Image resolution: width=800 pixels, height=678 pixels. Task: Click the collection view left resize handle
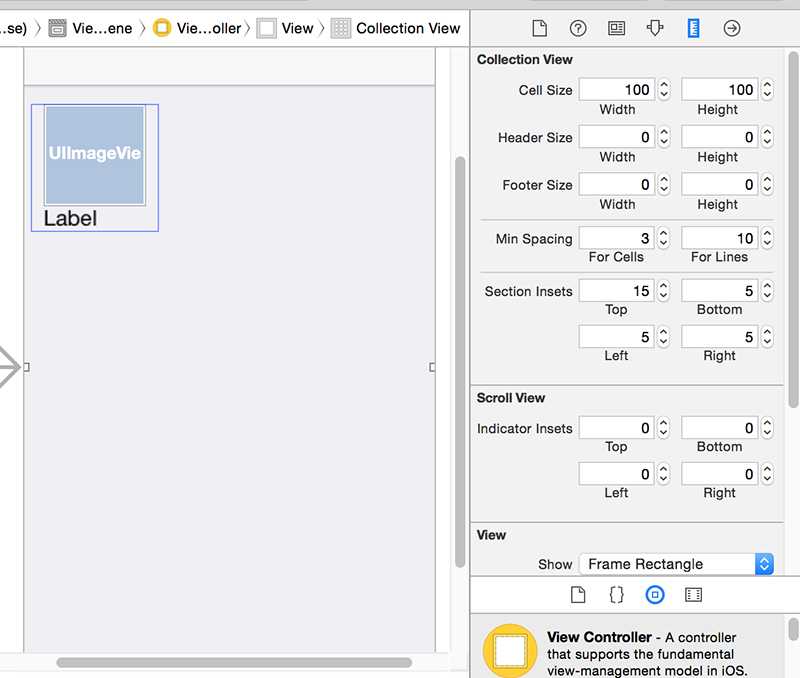[x=27, y=367]
